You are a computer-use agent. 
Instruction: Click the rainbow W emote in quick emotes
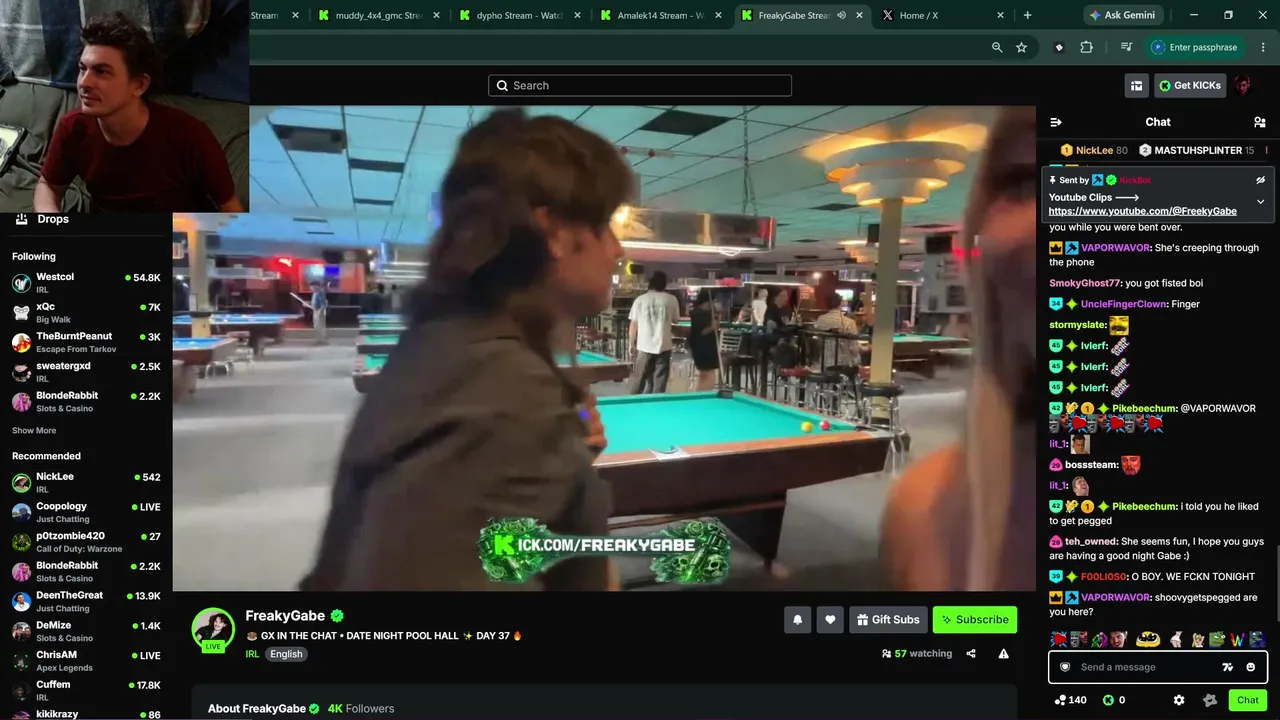[x=1237, y=640]
